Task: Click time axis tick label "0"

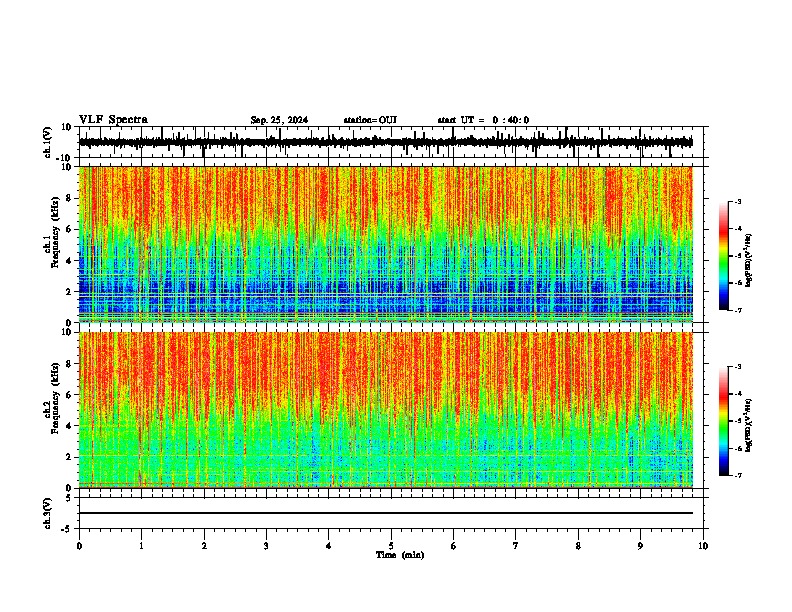Action: coord(79,546)
